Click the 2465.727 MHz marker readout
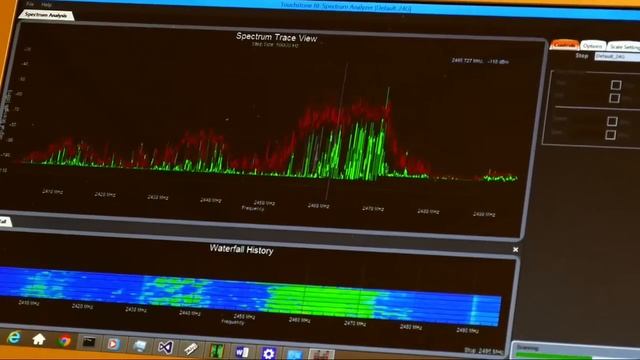640x360 pixels. coord(480,61)
